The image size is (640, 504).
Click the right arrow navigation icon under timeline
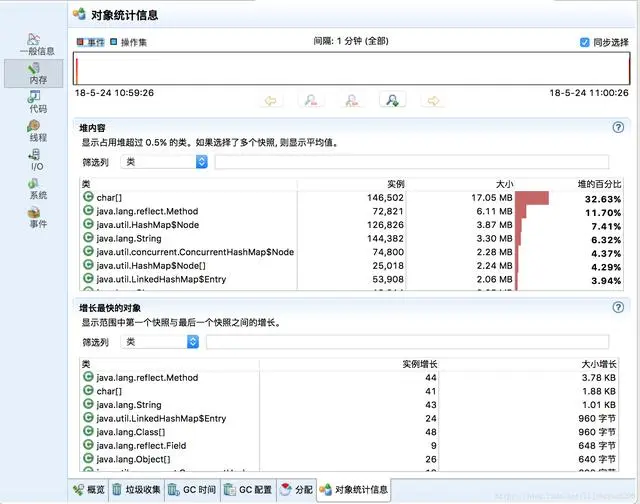point(433,100)
